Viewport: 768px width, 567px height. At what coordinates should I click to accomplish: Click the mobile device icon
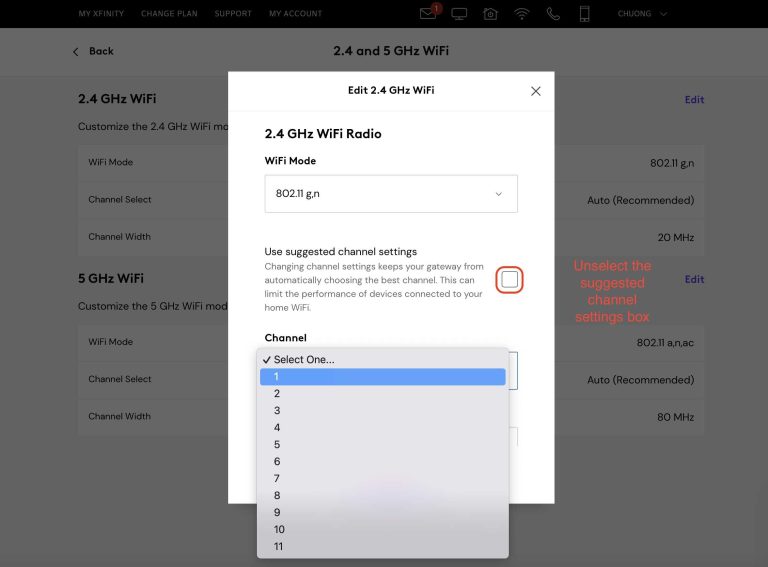tap(584, 14)
